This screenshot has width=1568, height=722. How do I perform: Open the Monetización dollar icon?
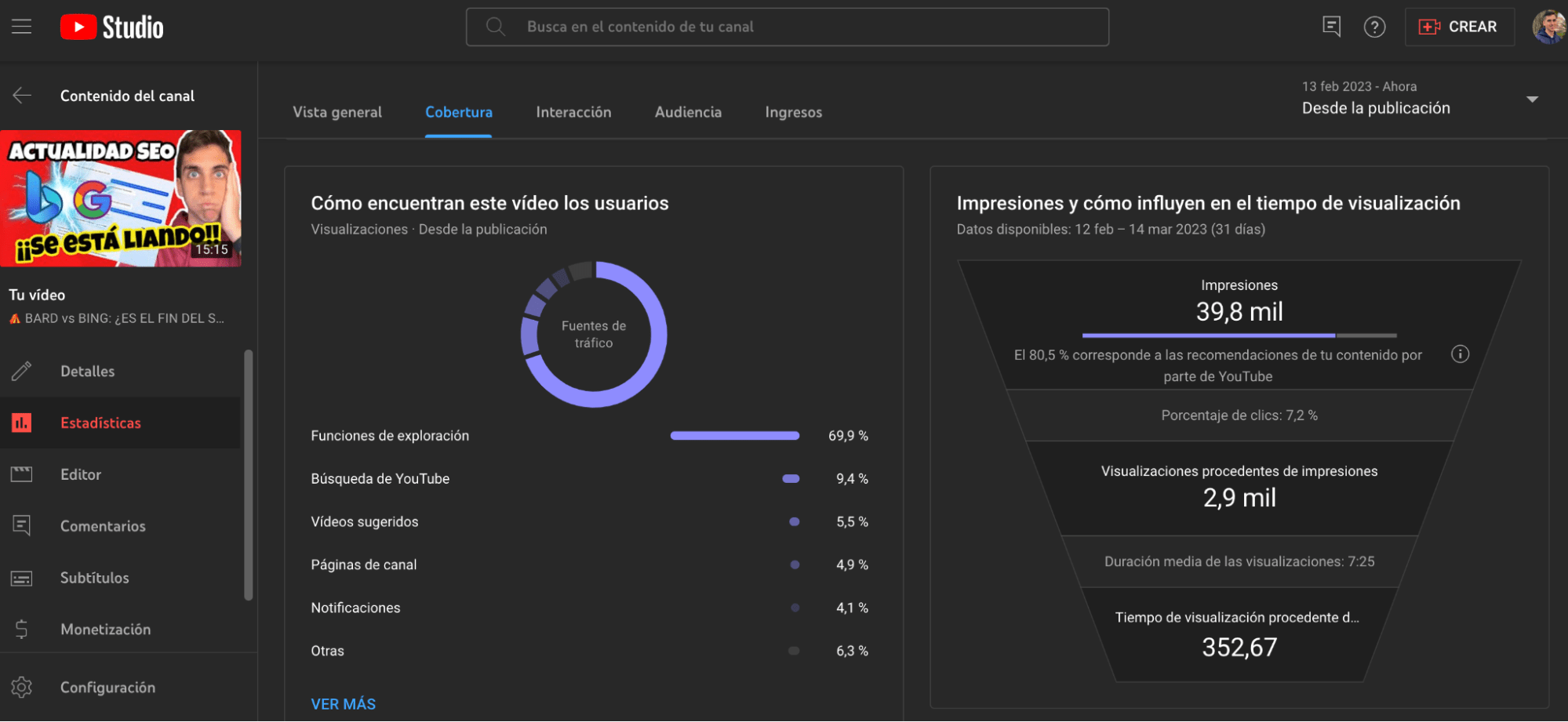pos(22,629)
